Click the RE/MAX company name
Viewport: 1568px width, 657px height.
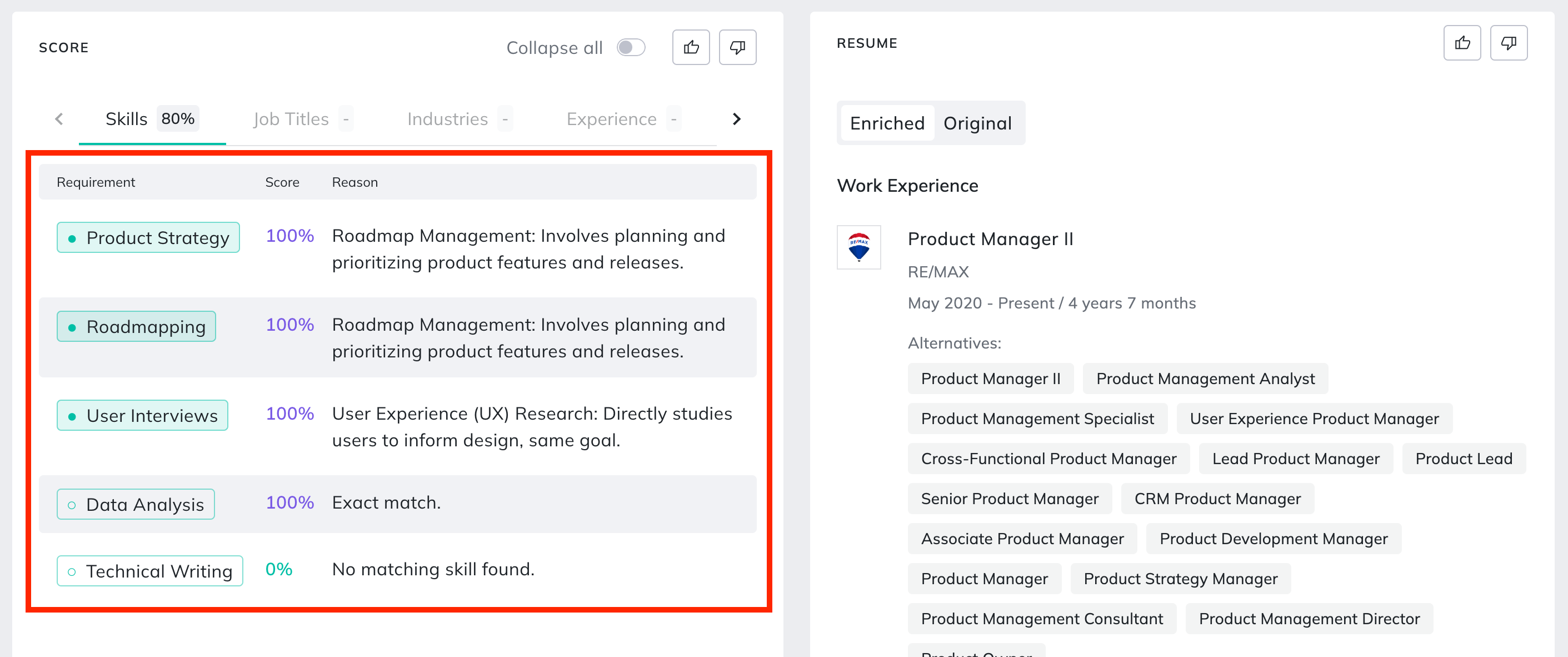pyautogui.click(x=938, y=272)
